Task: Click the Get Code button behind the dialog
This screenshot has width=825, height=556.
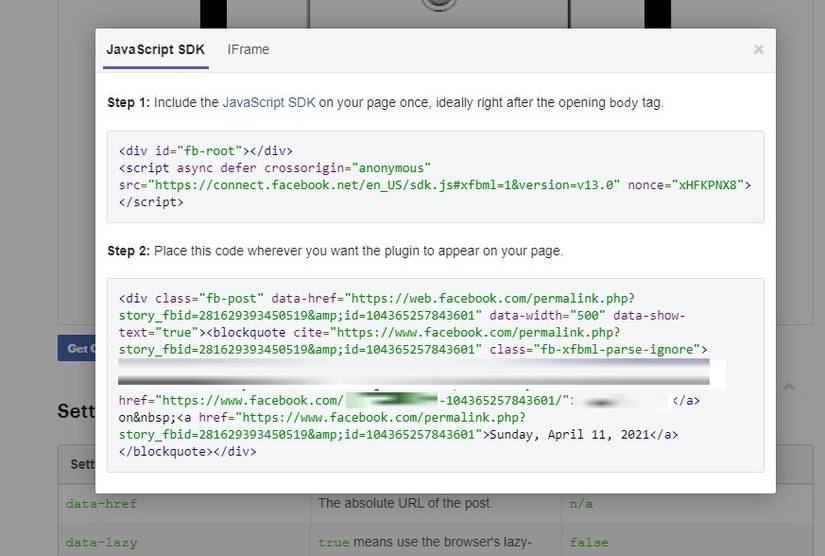Action: (77, 348)
